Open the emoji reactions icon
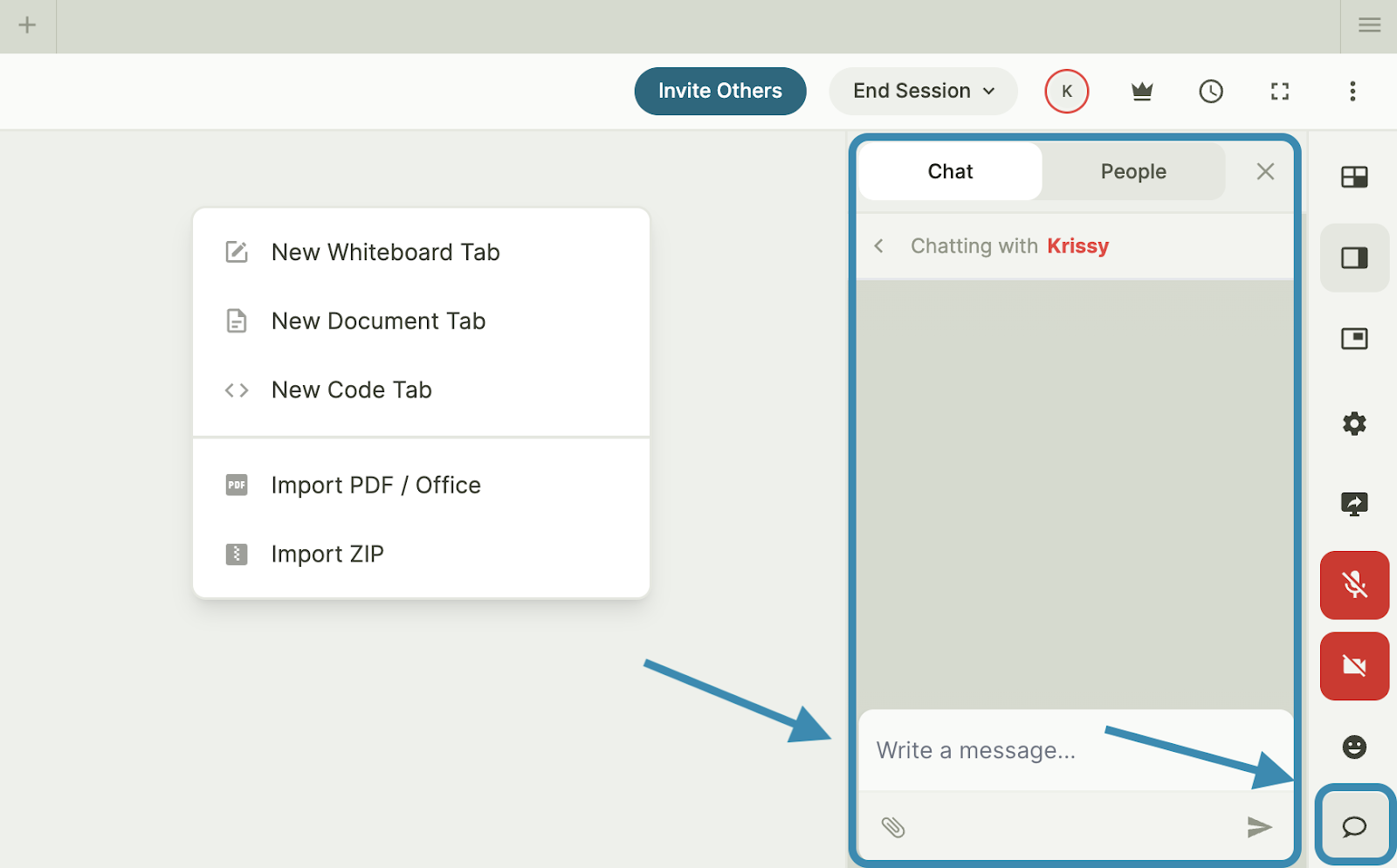 coord(1354,747)
